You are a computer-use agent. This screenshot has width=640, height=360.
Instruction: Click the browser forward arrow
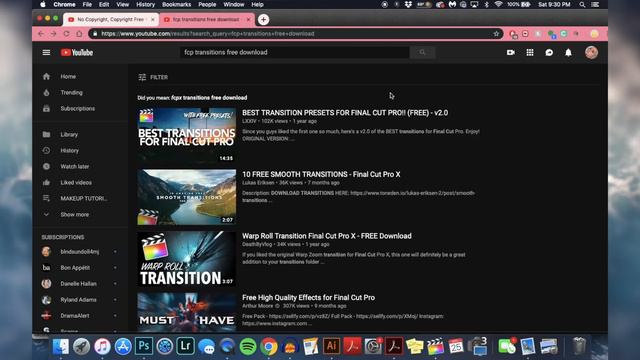tap(53, 34)
